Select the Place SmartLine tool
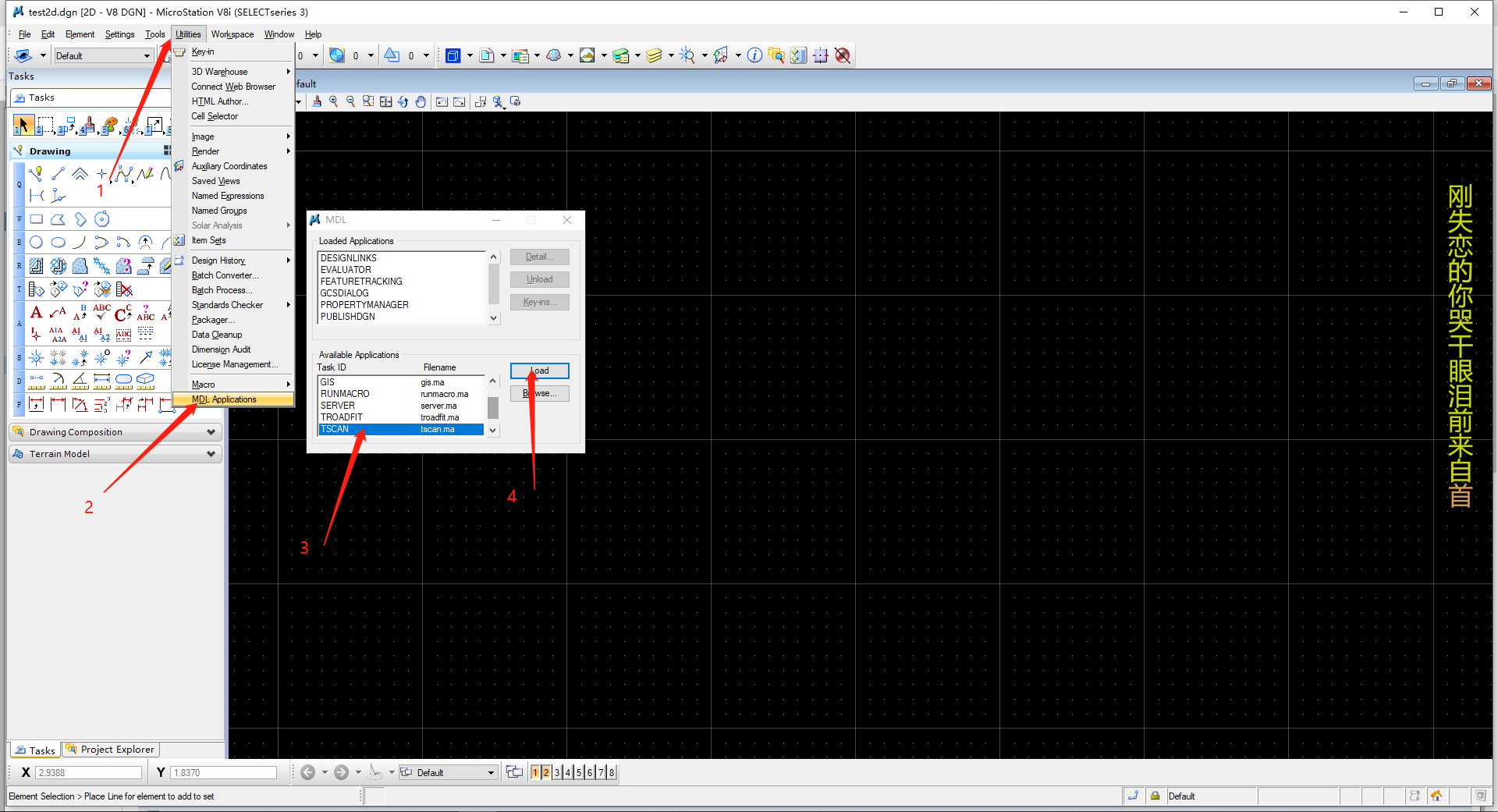 (x=36, y=173)
